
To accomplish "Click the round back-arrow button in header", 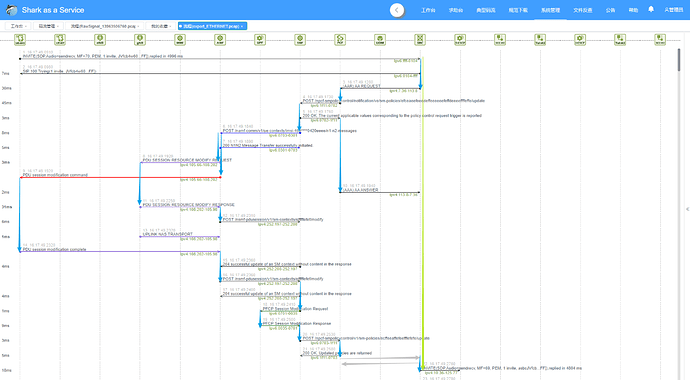I will tap(397, 10).
